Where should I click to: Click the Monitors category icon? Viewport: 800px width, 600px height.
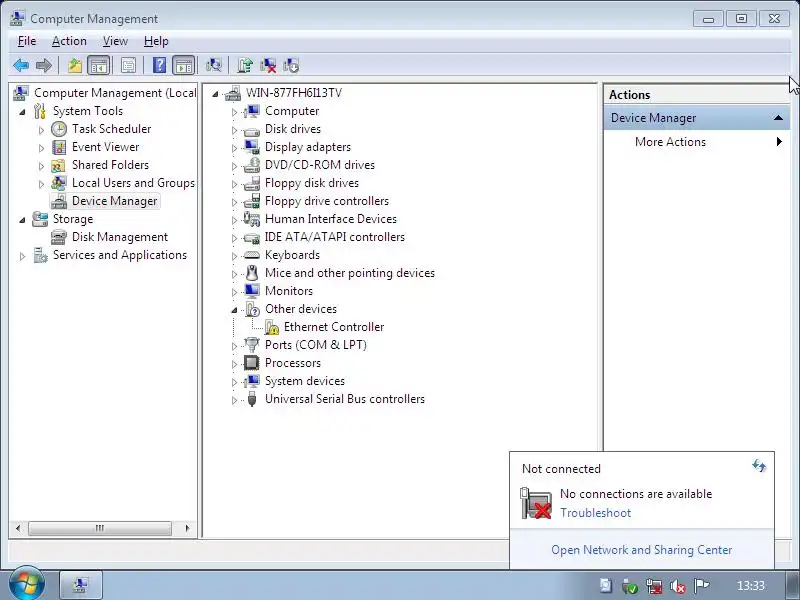(252, 291)
